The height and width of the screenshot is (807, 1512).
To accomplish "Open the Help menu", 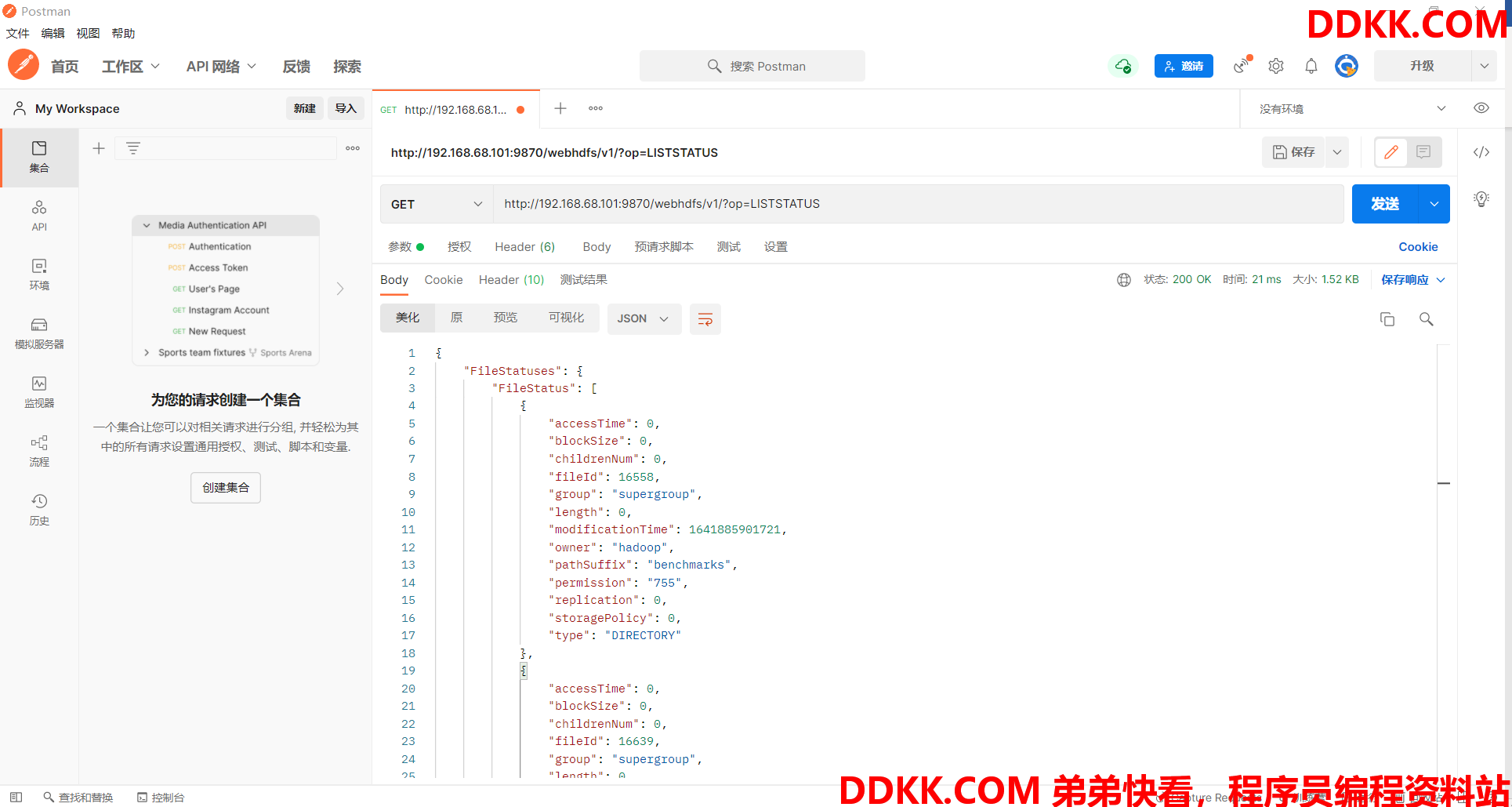I will (123, 33).
